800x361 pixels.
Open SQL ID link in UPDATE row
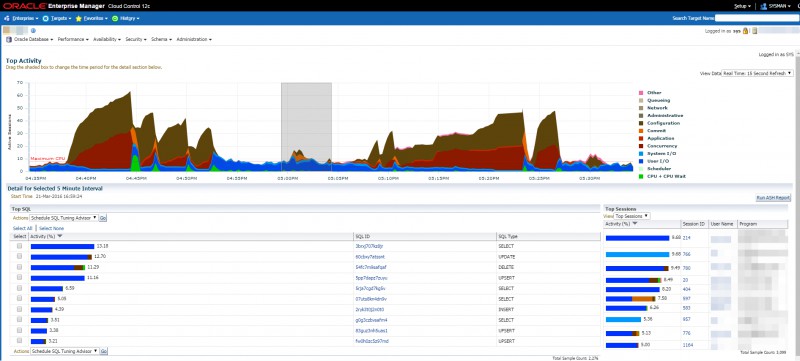pyautogui.click(x=370, y=256)
